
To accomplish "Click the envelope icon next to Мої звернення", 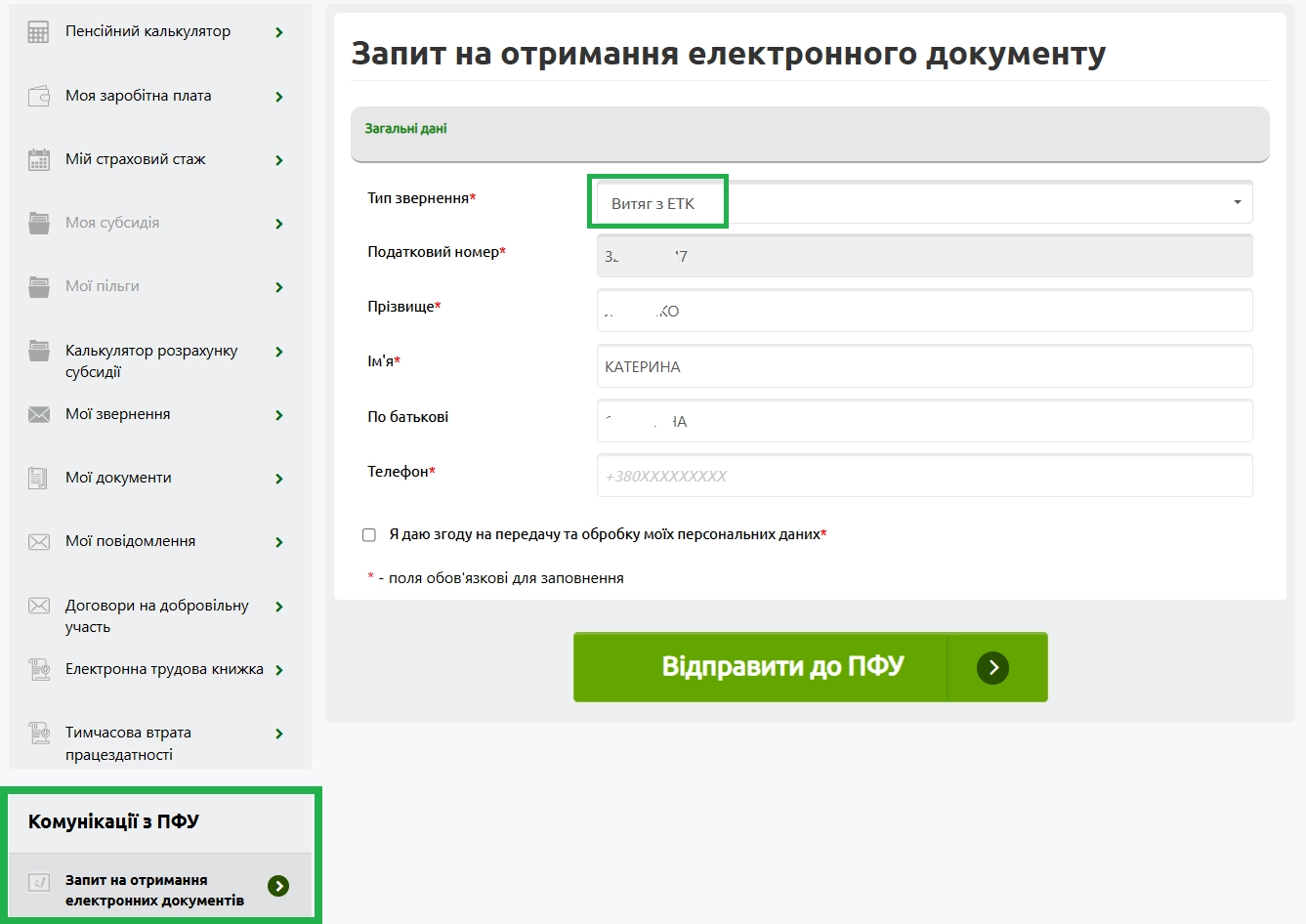I will click(x=38, y=415).
